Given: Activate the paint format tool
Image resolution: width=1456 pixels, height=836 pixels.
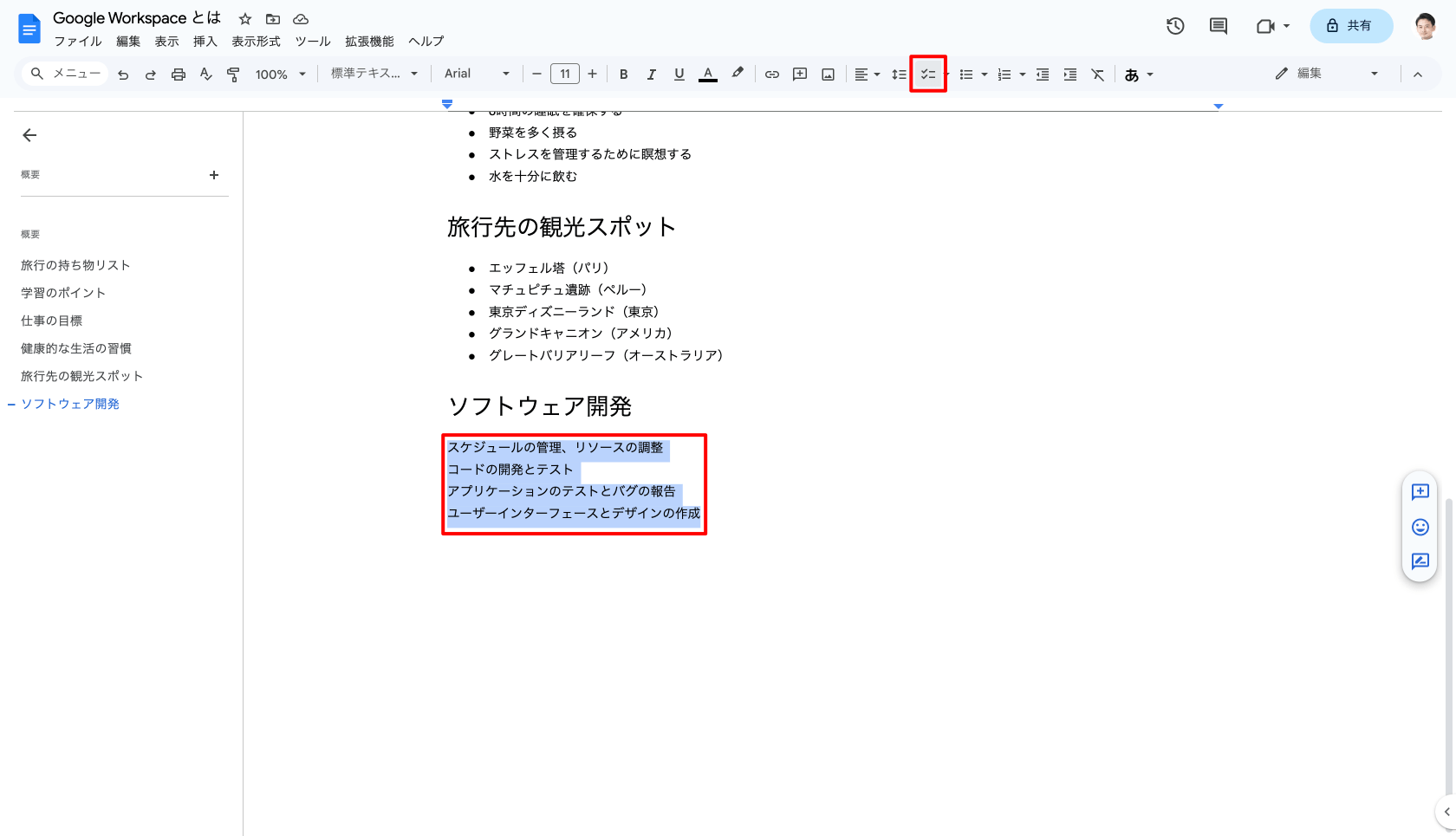Looking at the screenshot, I should click(233, 75).
